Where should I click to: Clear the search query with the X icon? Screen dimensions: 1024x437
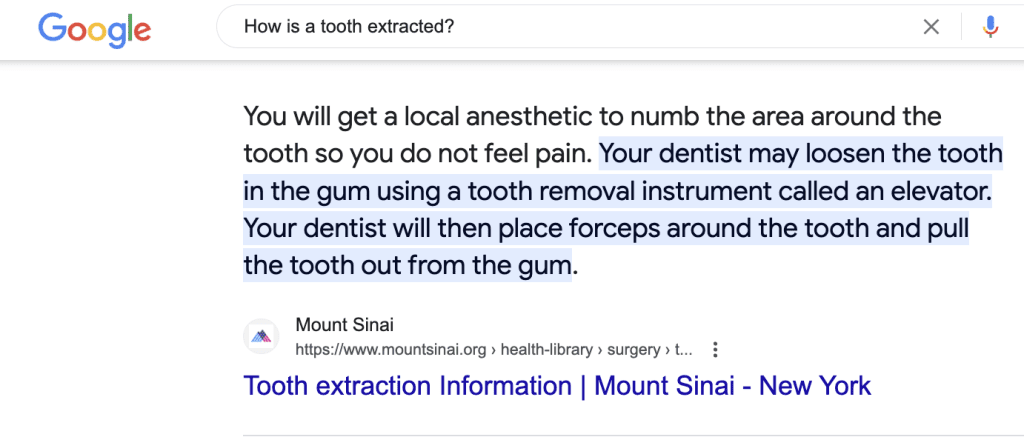click(931, 27)
